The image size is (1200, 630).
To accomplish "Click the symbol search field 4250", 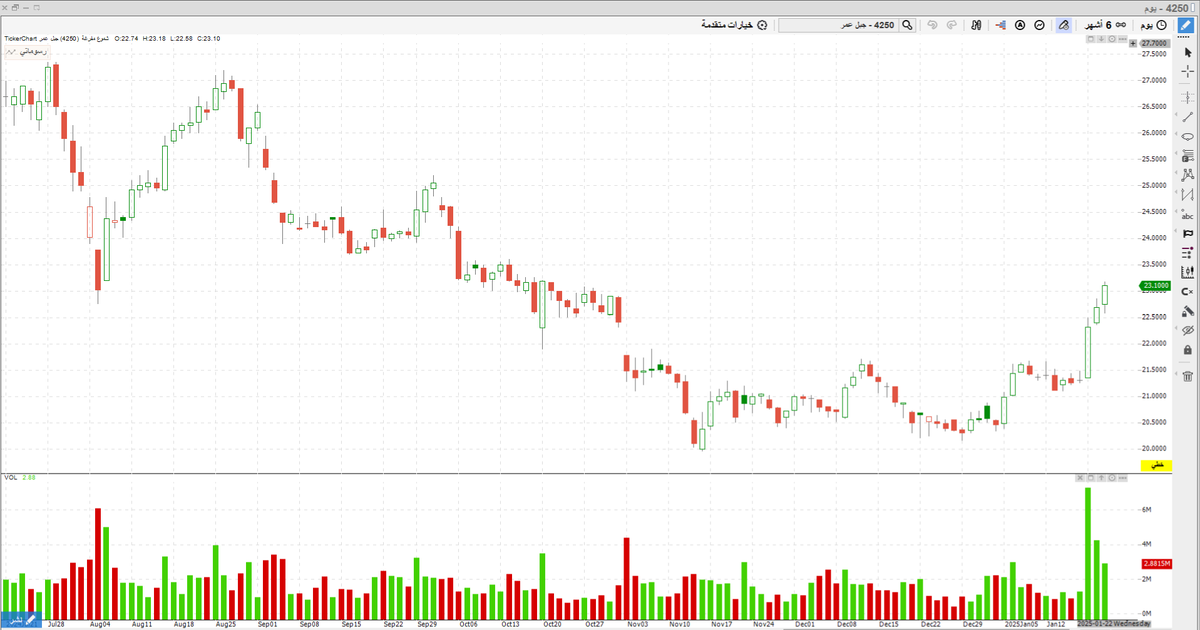I will [x=837, y=25].
